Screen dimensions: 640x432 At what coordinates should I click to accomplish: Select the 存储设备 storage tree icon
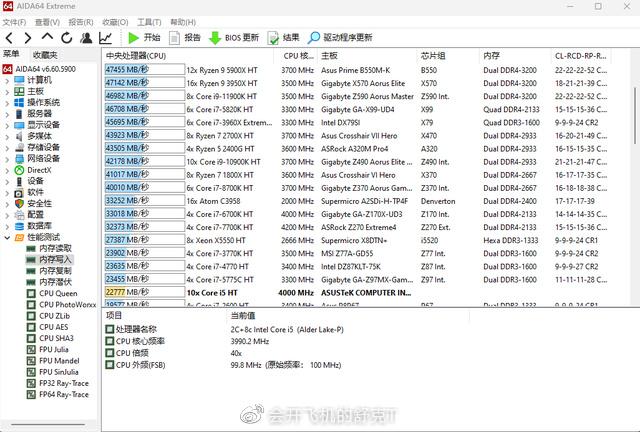click(19, 147)
